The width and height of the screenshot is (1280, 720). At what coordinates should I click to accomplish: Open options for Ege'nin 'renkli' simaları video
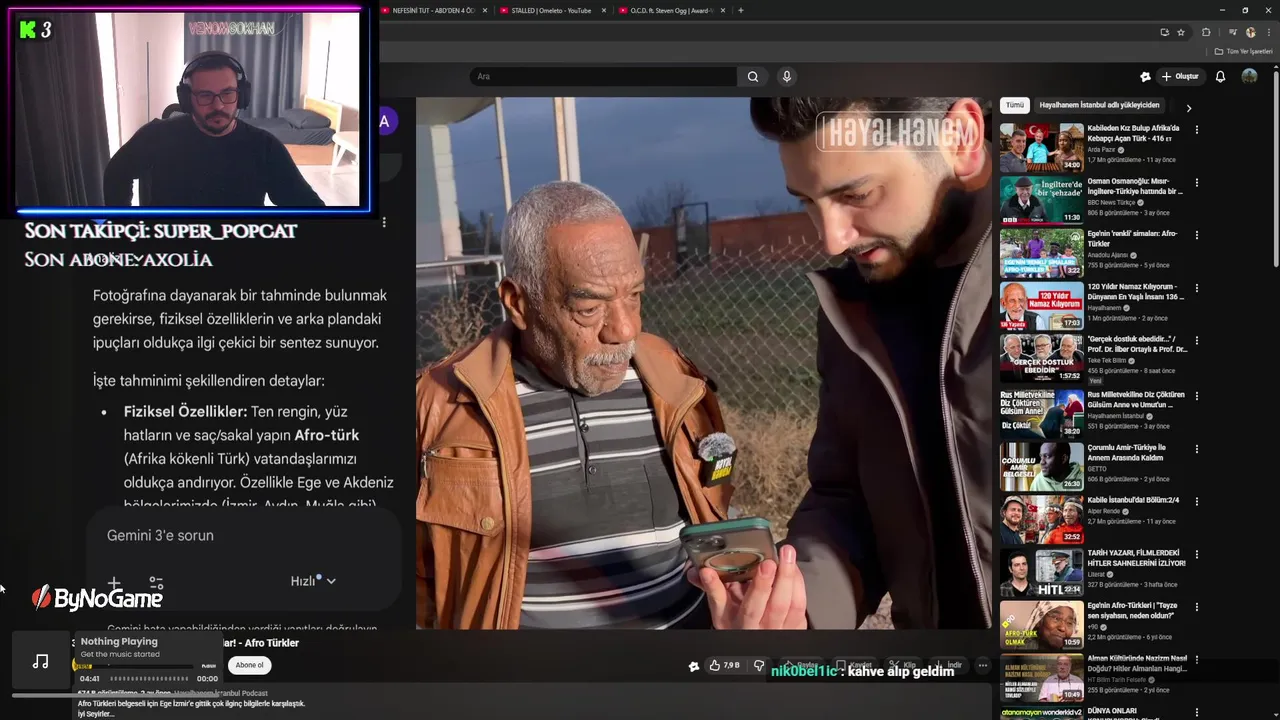pyautogui.click(x=1196, y=235)
